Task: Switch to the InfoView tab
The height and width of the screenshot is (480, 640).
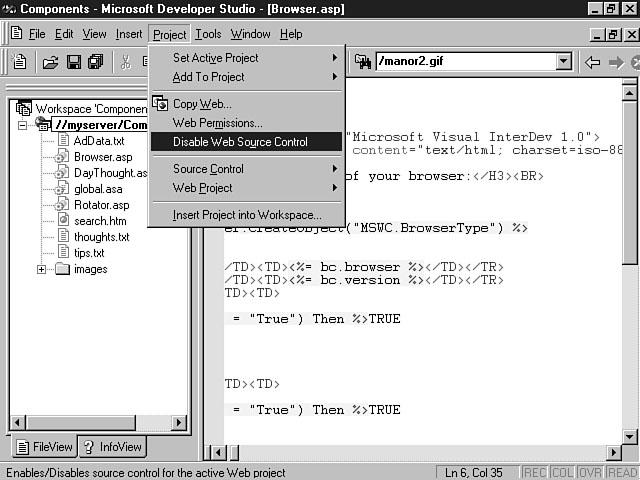Action: coord(112,447)
